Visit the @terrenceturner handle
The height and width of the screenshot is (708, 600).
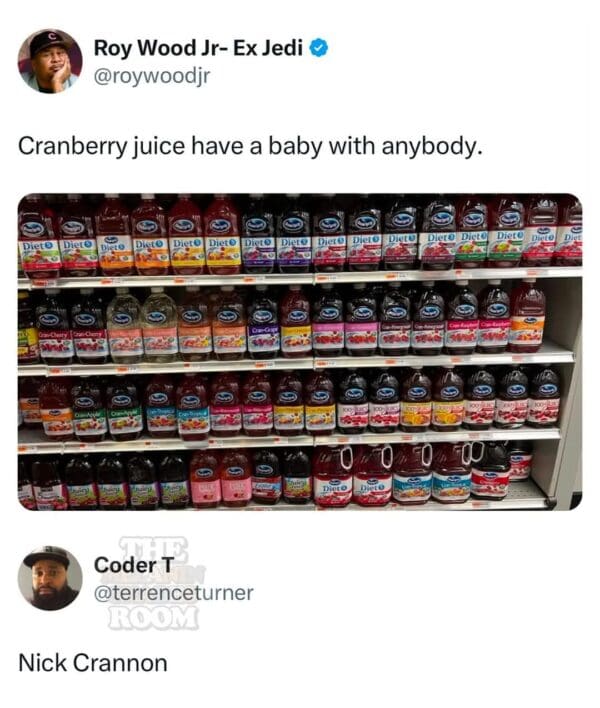(x=173, y=592)
